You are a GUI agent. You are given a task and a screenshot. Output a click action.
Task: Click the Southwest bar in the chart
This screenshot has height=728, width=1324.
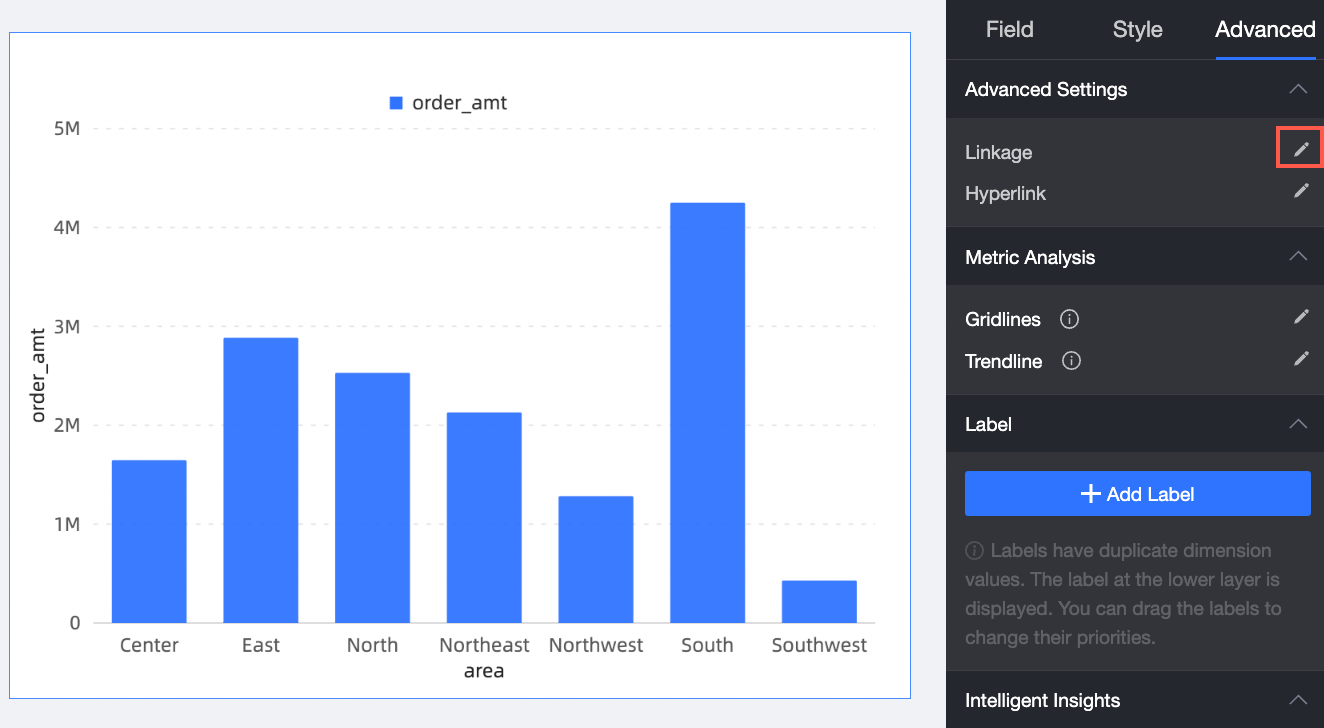[x=819, y=601]
